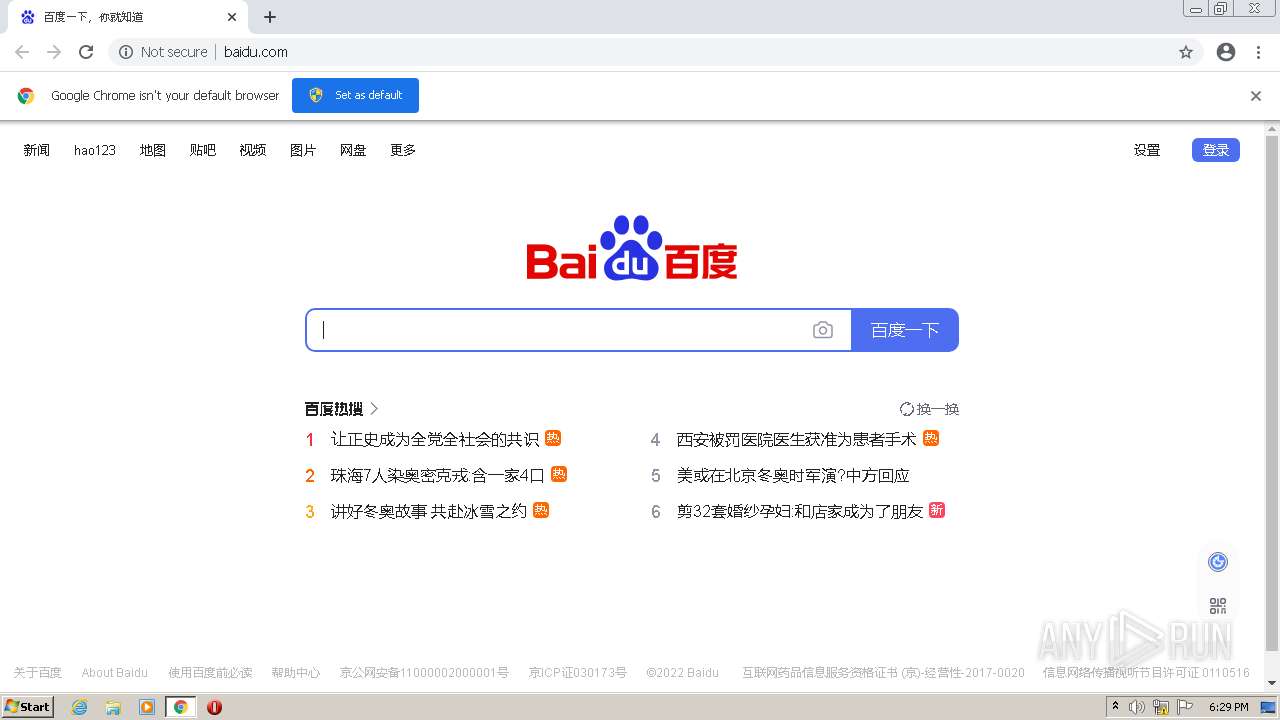Click the taskbar clock 6:29 PM

coord(1229,707)
